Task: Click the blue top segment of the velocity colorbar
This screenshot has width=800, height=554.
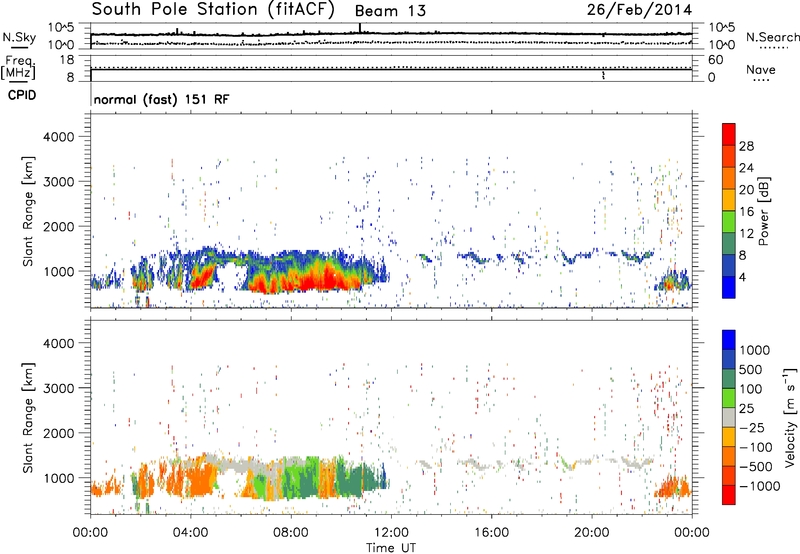Action: [x=729, y=340]
